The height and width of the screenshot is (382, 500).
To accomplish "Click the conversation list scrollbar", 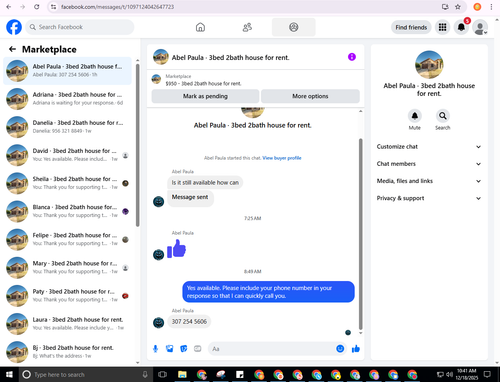I will [138, 145].
